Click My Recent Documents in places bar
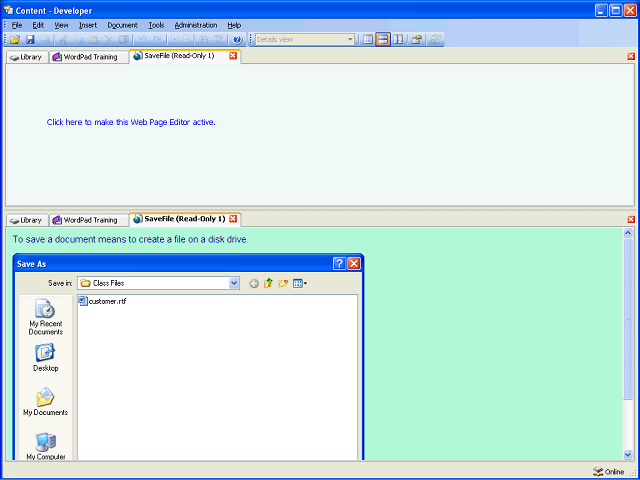Screen dimensions: 640x480 [x=45, y=318]
